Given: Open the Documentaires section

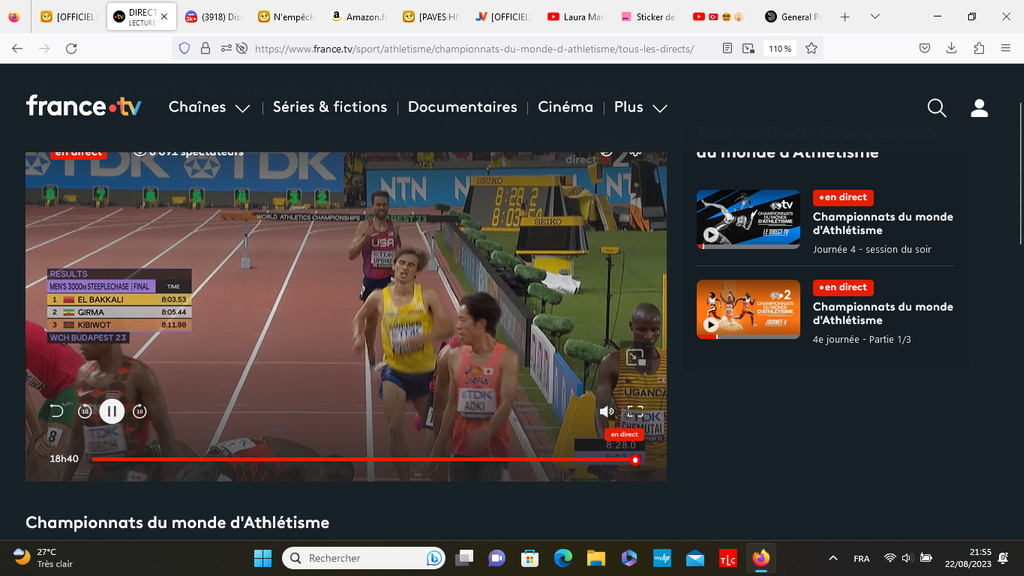Looking at the screenshot, I should click(x=462, y=107).
